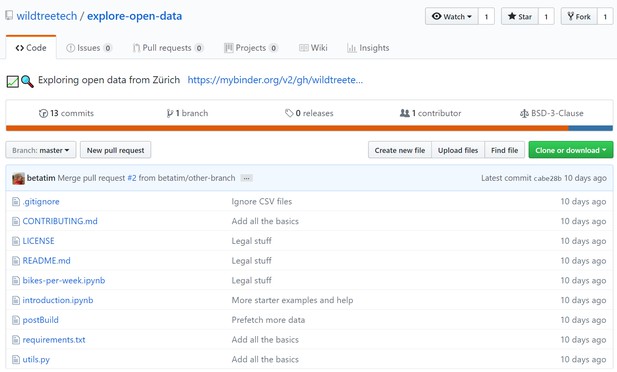Open the forks count
The height and width of the screenshot is (372, 617).
(x=605, y=17)
